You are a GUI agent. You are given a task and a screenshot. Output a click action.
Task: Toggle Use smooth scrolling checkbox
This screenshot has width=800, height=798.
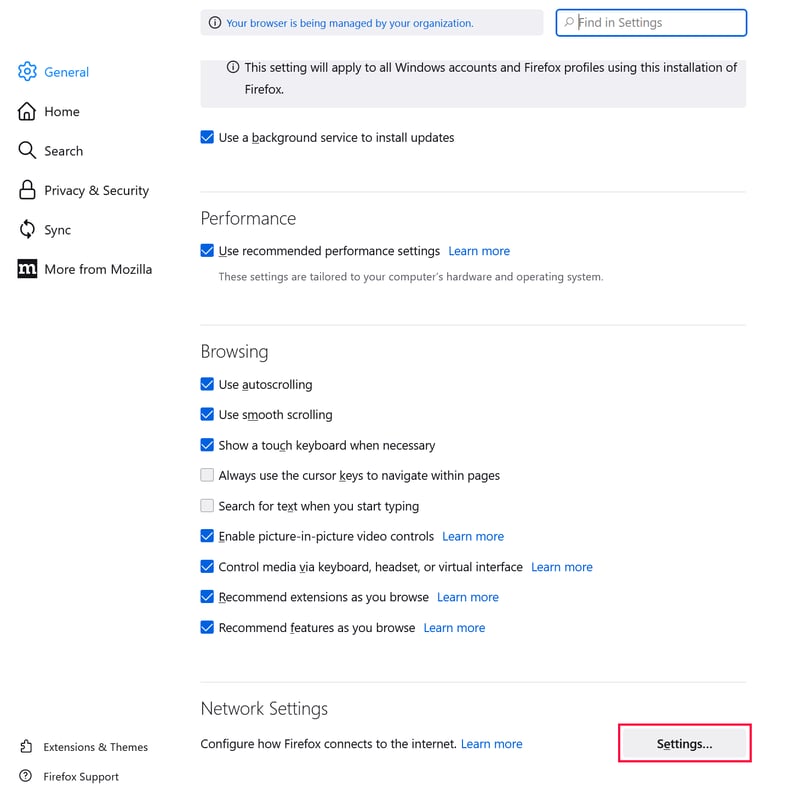click(x=207, y=415)
